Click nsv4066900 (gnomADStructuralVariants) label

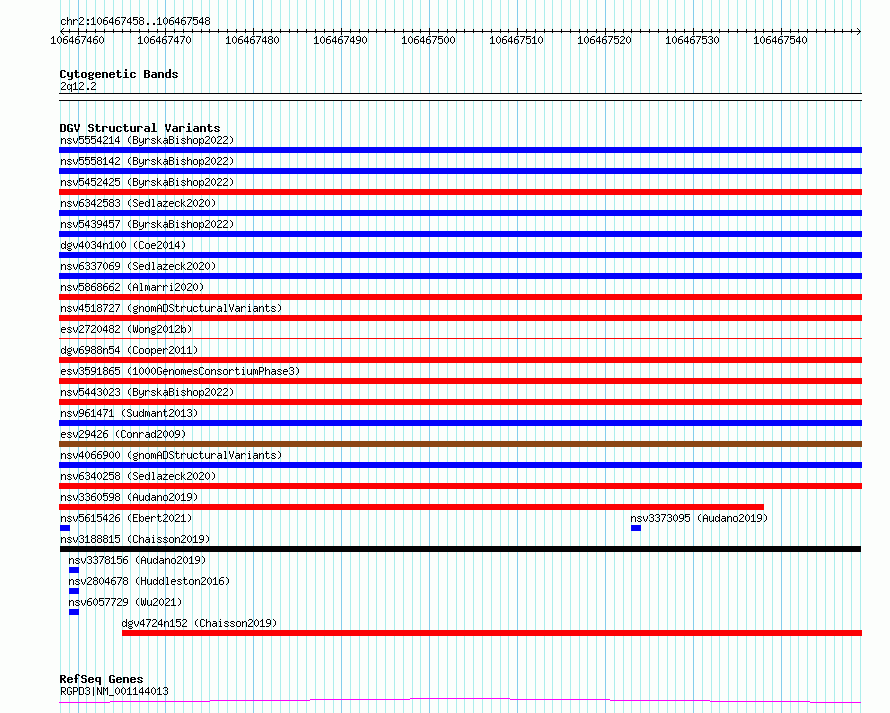(171, 455)
